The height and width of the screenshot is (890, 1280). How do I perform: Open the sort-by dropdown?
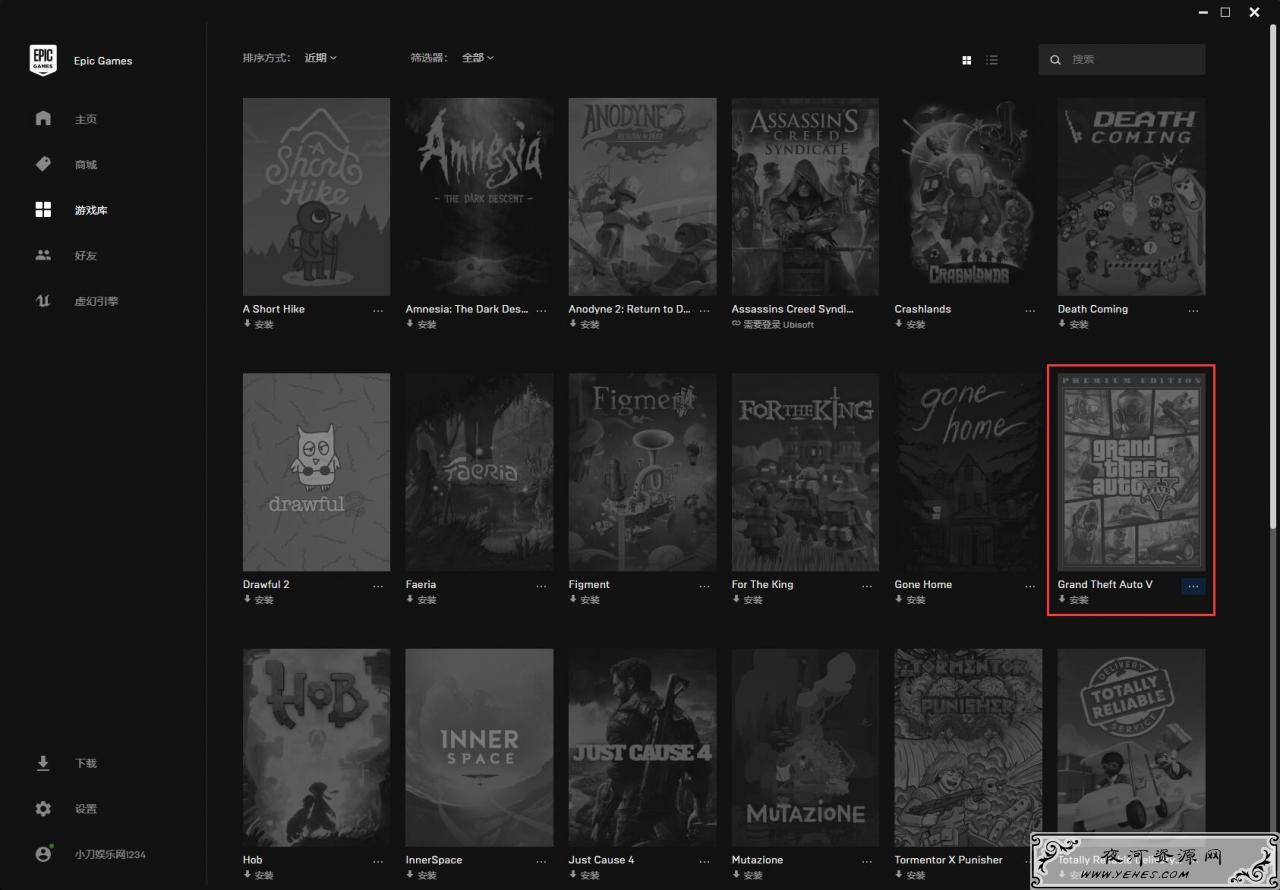(x=321, y=58)
